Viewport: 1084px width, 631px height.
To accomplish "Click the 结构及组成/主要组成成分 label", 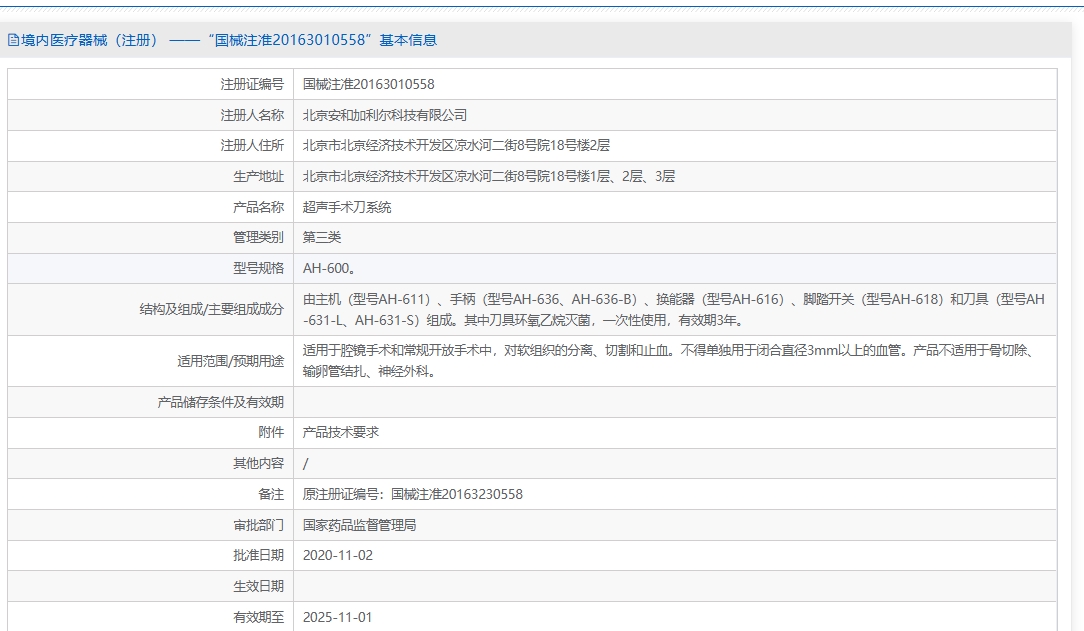I will click(x=212, y=310).
